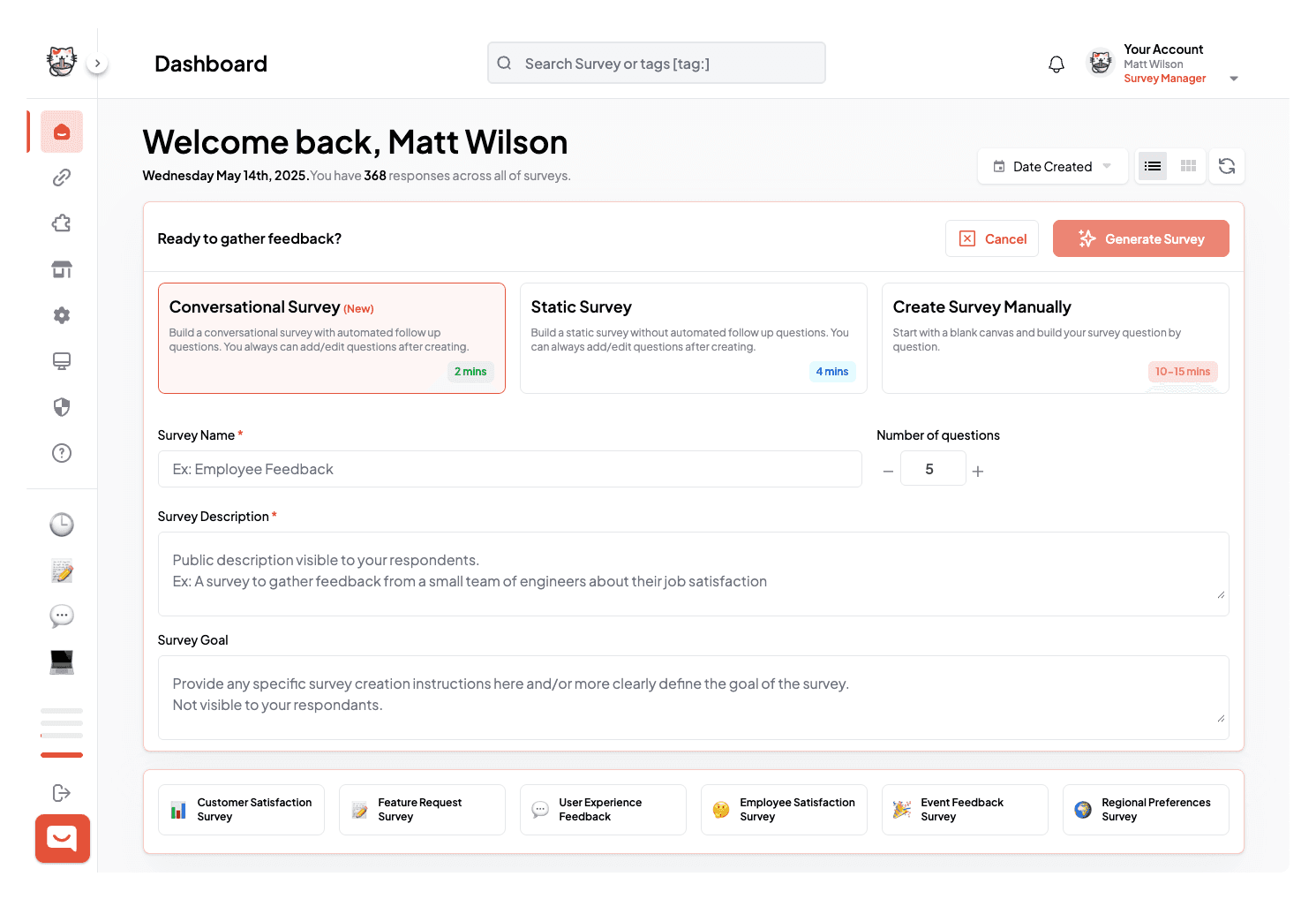Open the puzzle piece integrations icon
Image resolution: width=1316 pixels, height=899 pixels.
click(x=62, y=223)
